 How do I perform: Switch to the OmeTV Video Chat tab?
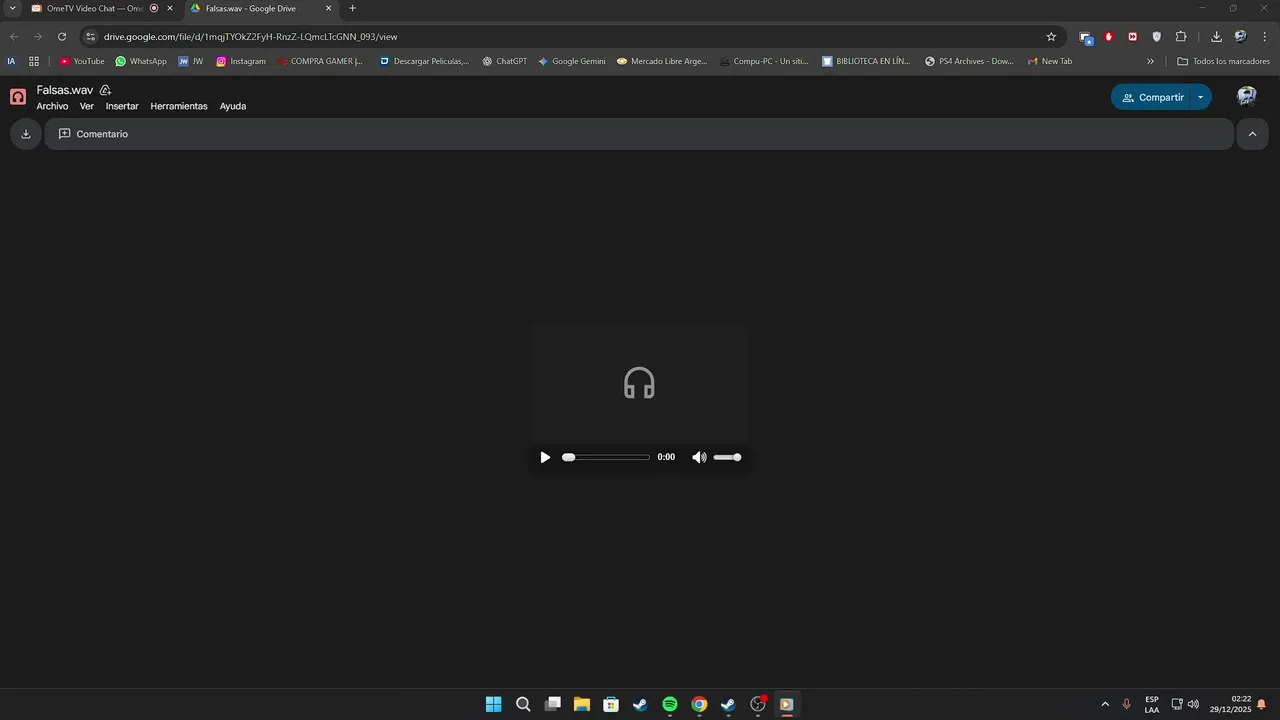point(95,8)
